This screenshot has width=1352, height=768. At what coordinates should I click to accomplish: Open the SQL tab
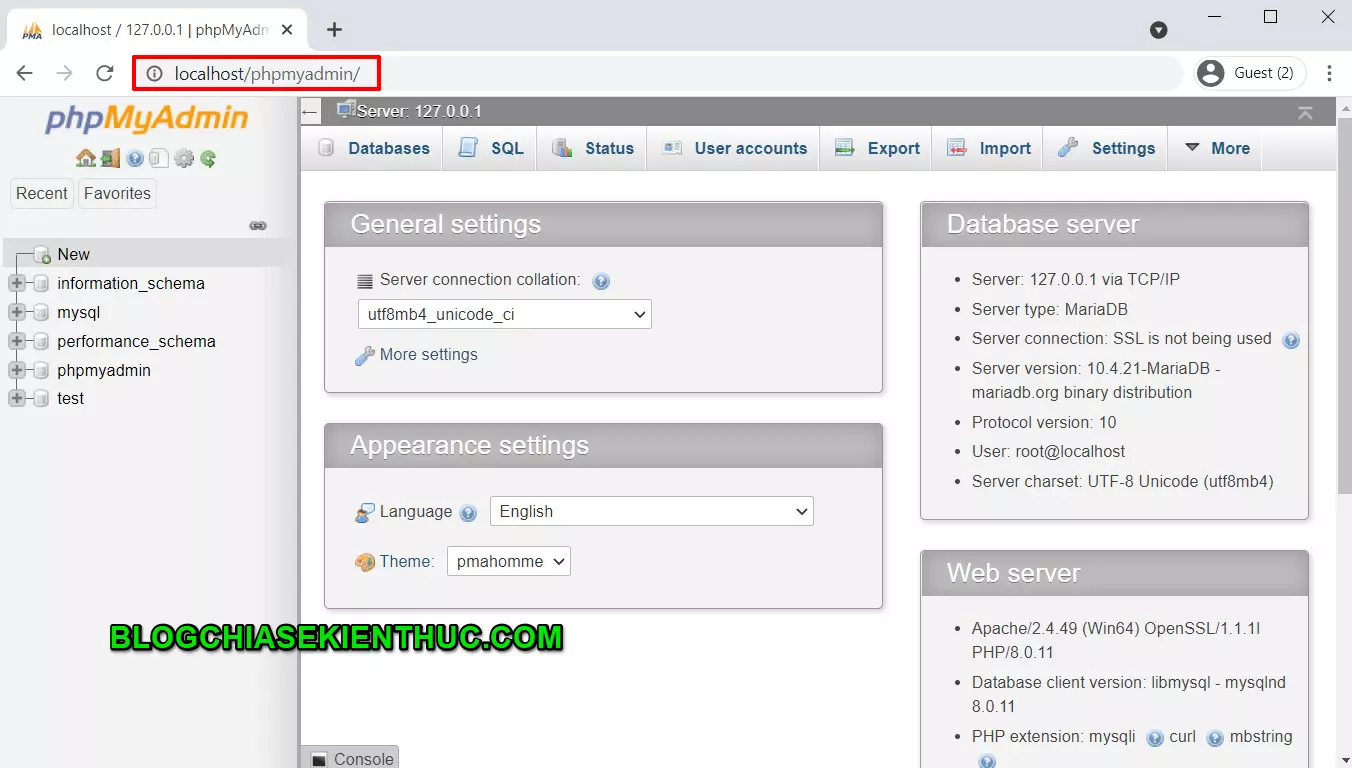pyautogui.click(x=490, y=148)
